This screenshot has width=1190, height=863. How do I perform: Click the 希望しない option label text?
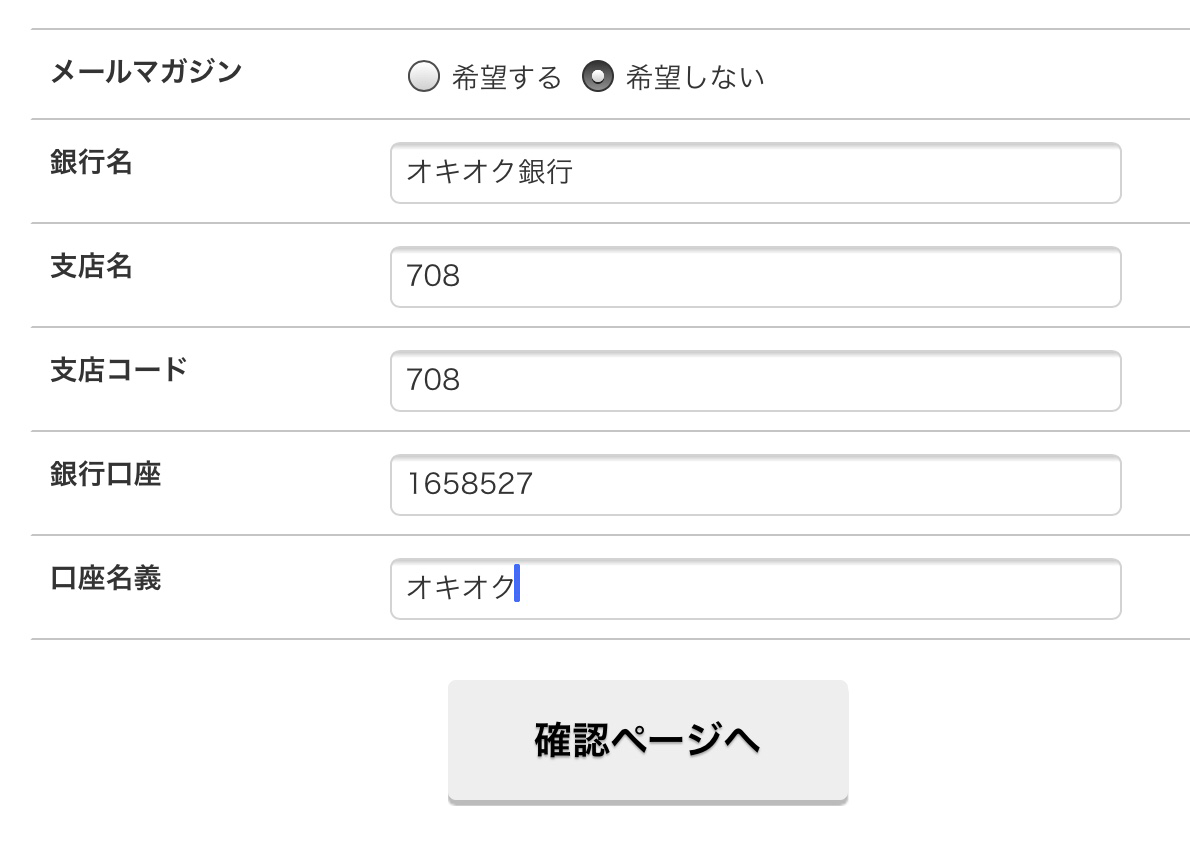(x=695, y=78)
